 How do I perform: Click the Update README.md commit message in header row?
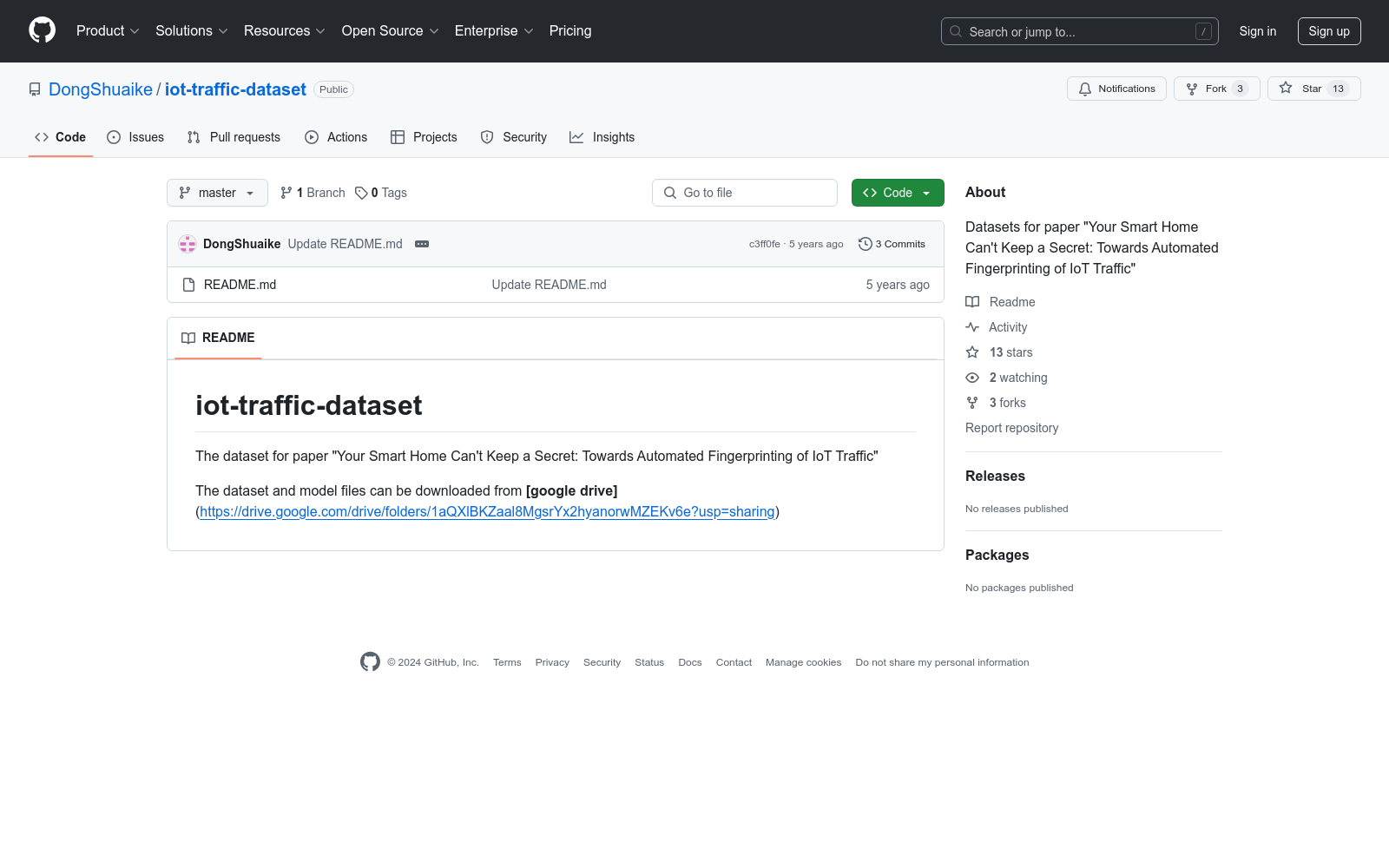click(x=345, y=244)
